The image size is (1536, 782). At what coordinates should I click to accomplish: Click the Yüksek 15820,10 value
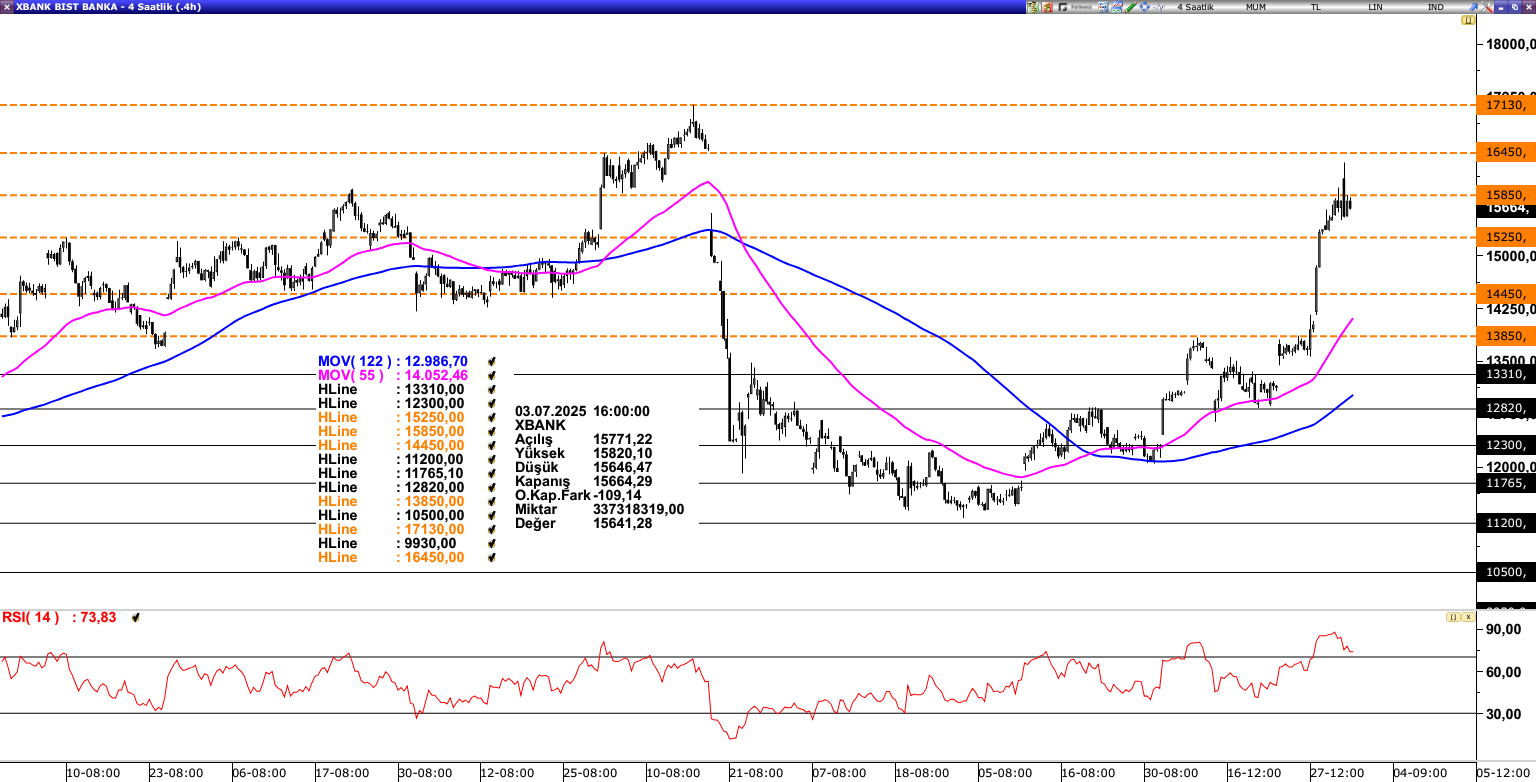tap(623, 453)
